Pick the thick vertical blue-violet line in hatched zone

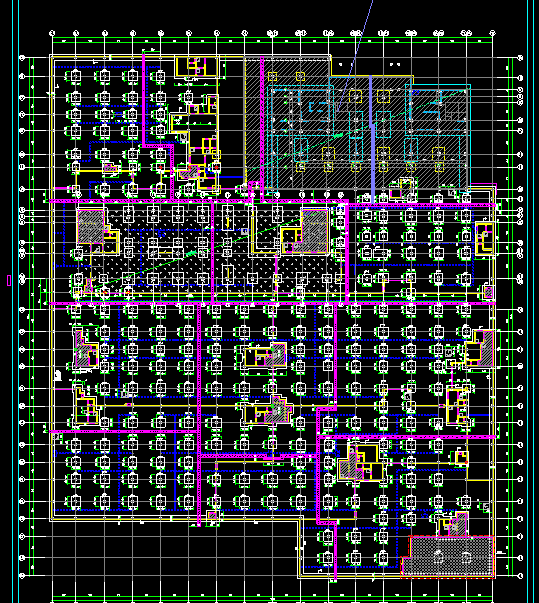372,139
